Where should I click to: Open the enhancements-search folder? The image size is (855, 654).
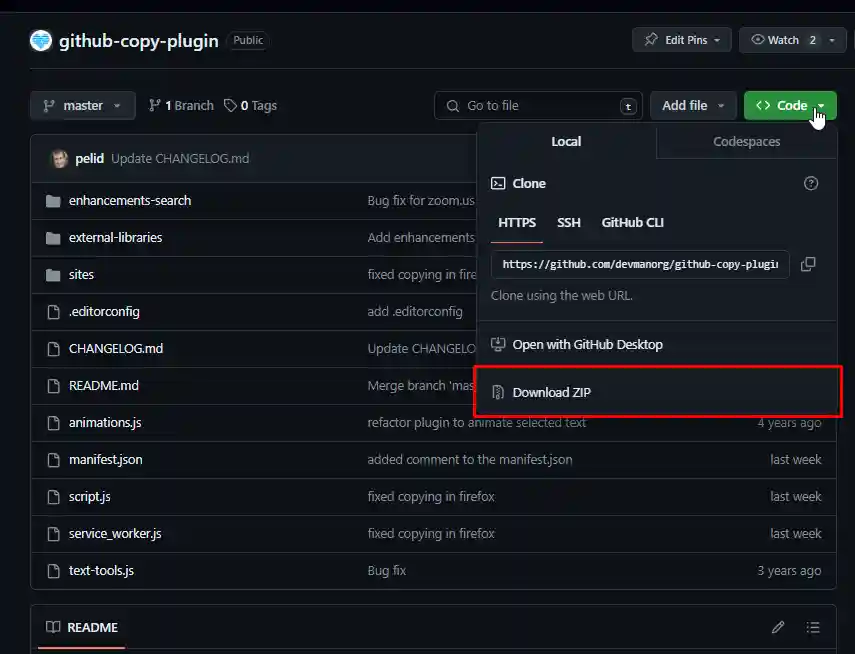pyautogui.click(x=130, y=200)
